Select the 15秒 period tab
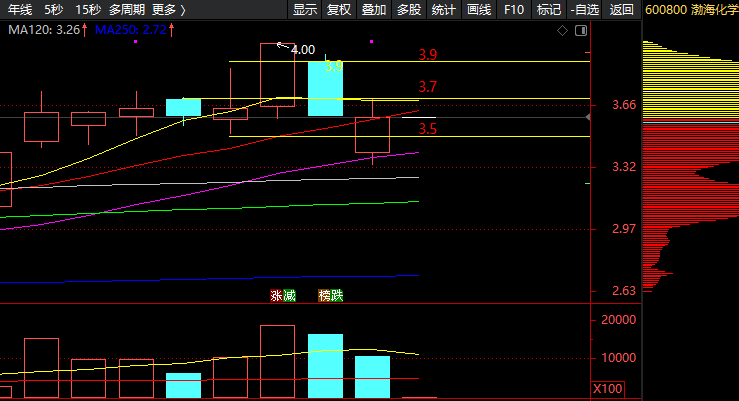This screenshot has width=739, height=401. tap(88, 9)
